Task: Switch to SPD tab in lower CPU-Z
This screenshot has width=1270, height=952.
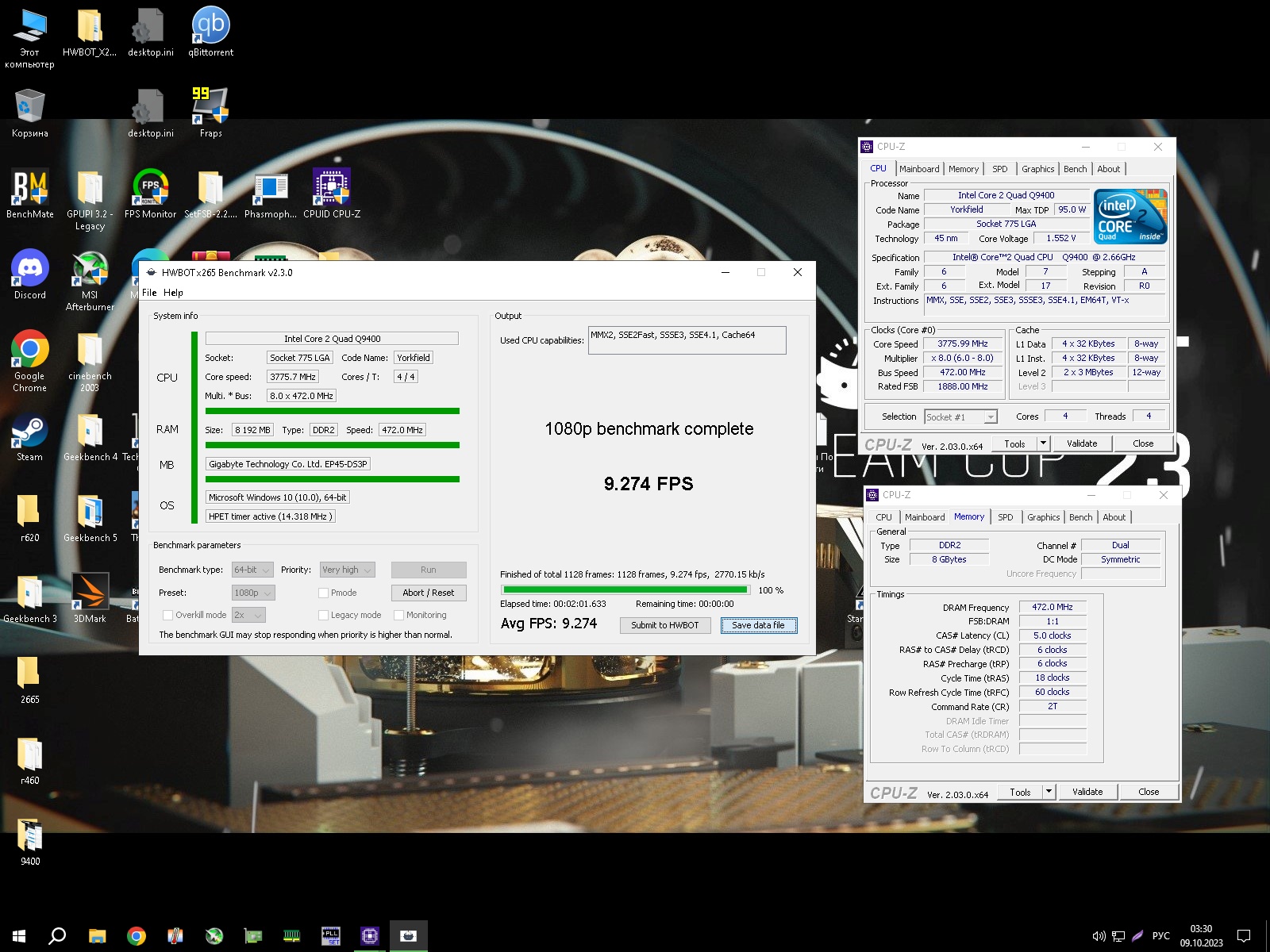Action: (1005, 517)
